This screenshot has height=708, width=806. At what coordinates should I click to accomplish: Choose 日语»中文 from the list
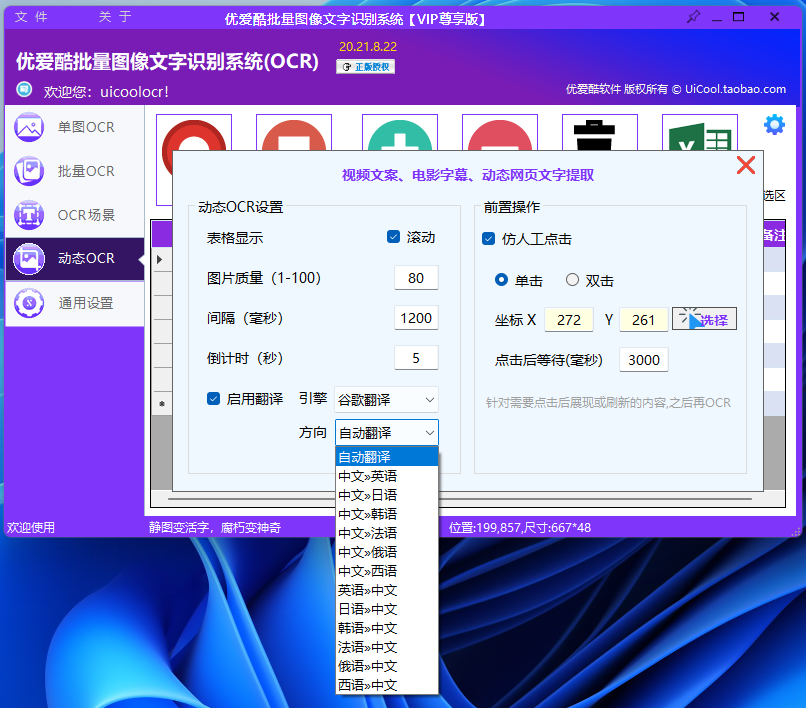387,609
